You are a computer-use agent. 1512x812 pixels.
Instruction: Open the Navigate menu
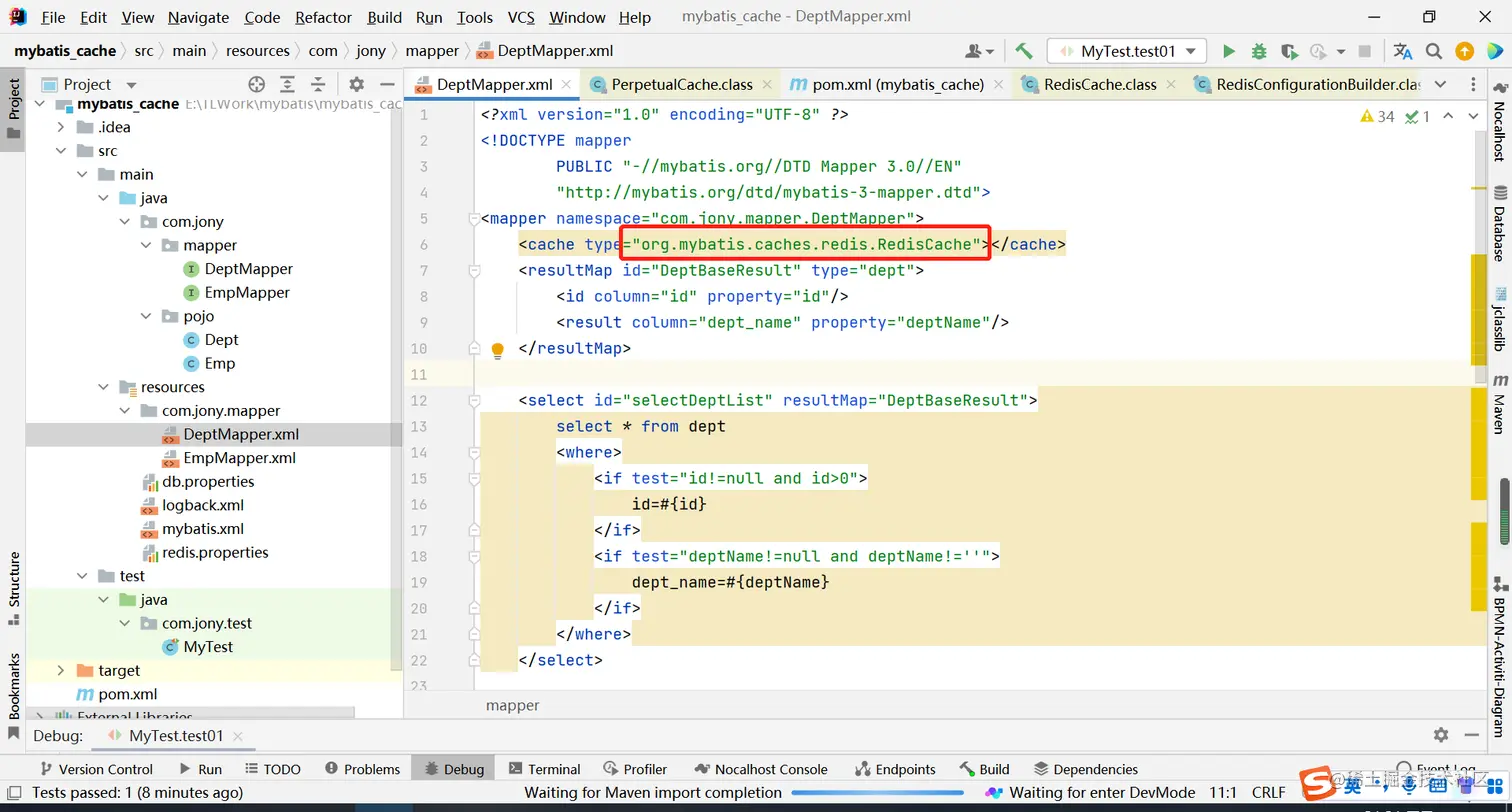(x=198, y=17)
